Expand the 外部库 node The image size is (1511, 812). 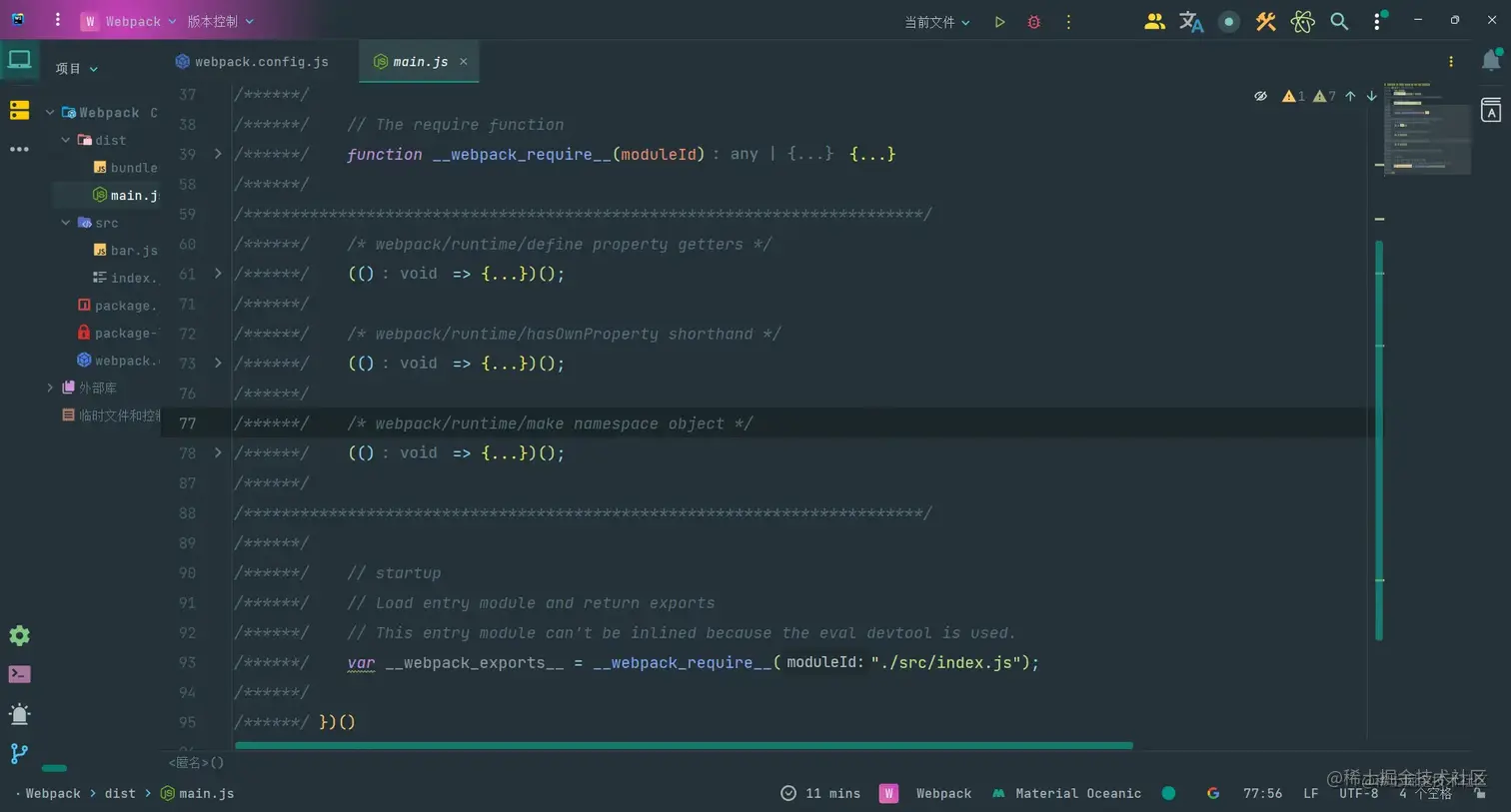(x=50, y=388)
